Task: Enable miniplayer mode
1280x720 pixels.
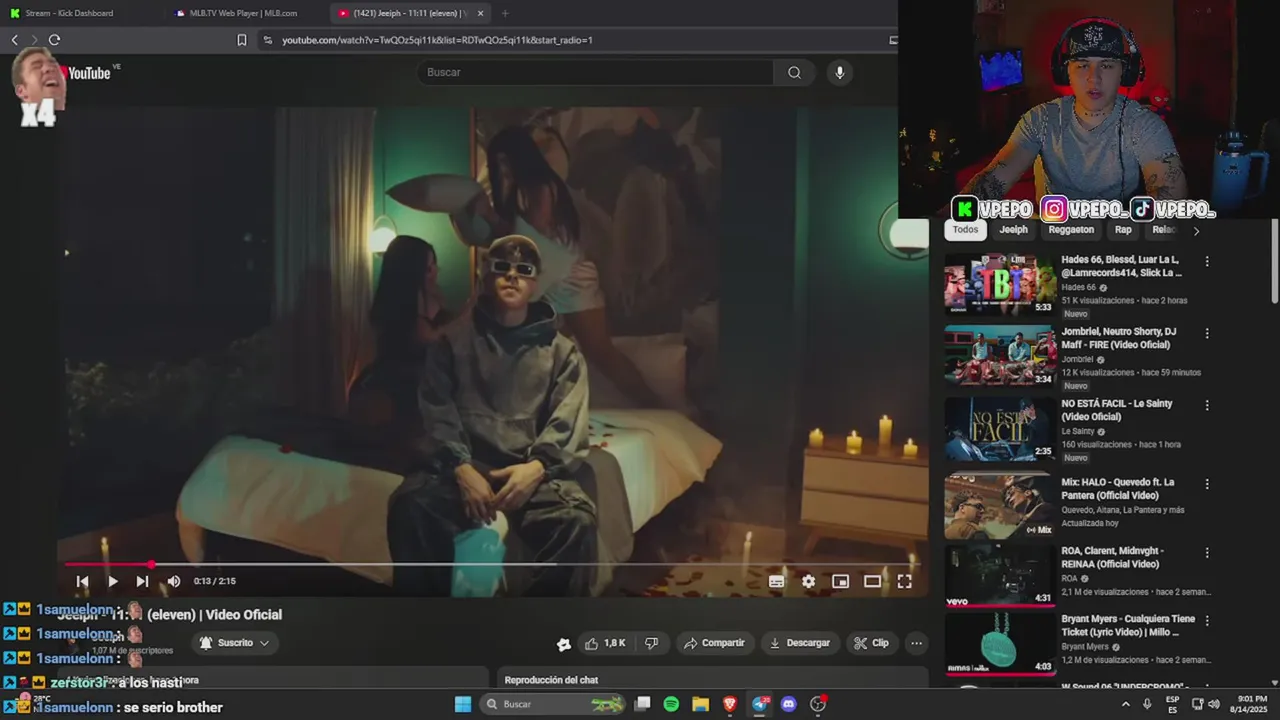Action: (840, 581)
